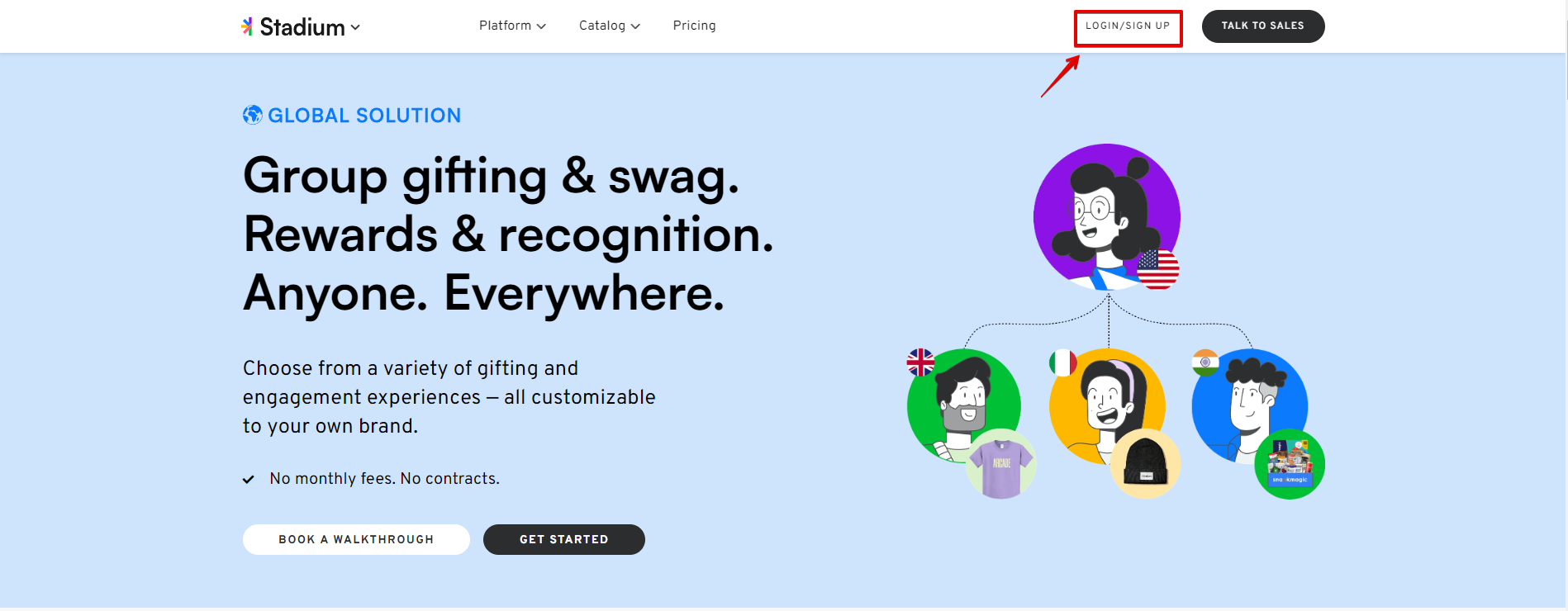
Task: Select the UK flag on the green avatar
Action: point(919,363)
